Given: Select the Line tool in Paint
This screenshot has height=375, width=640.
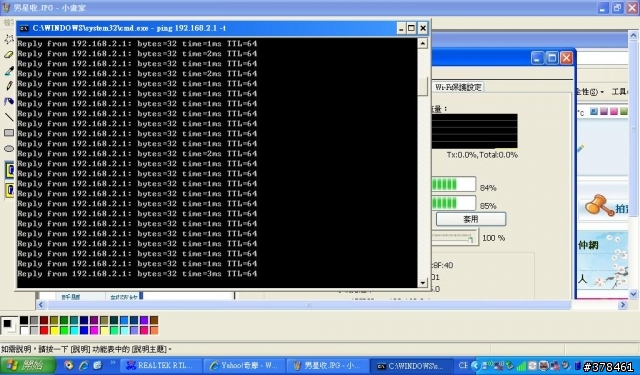Looking at the screenshot, I should coord(9,117).
